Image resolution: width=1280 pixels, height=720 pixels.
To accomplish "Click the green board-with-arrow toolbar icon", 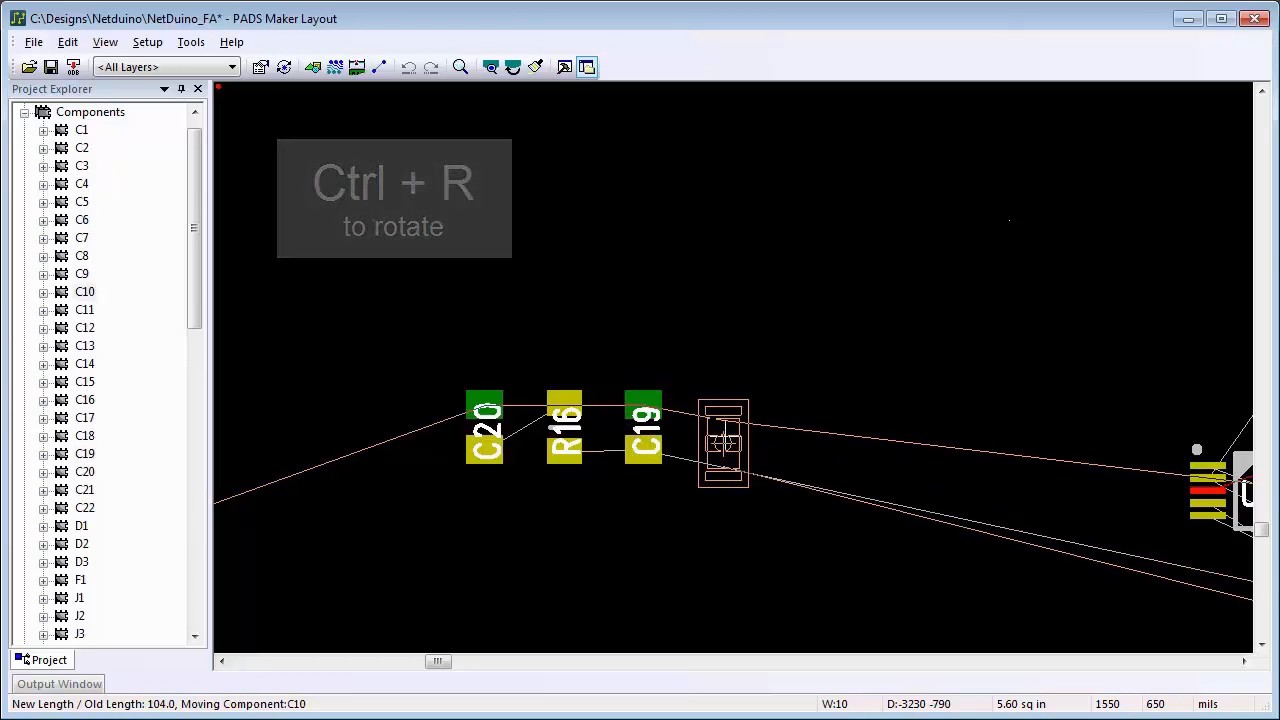I will (x=313, y=67).
